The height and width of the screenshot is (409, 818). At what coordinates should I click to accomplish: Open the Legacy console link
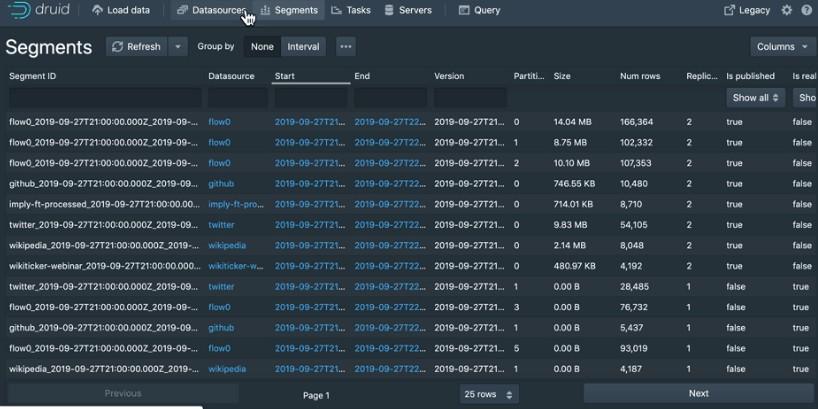click(747, 10)
